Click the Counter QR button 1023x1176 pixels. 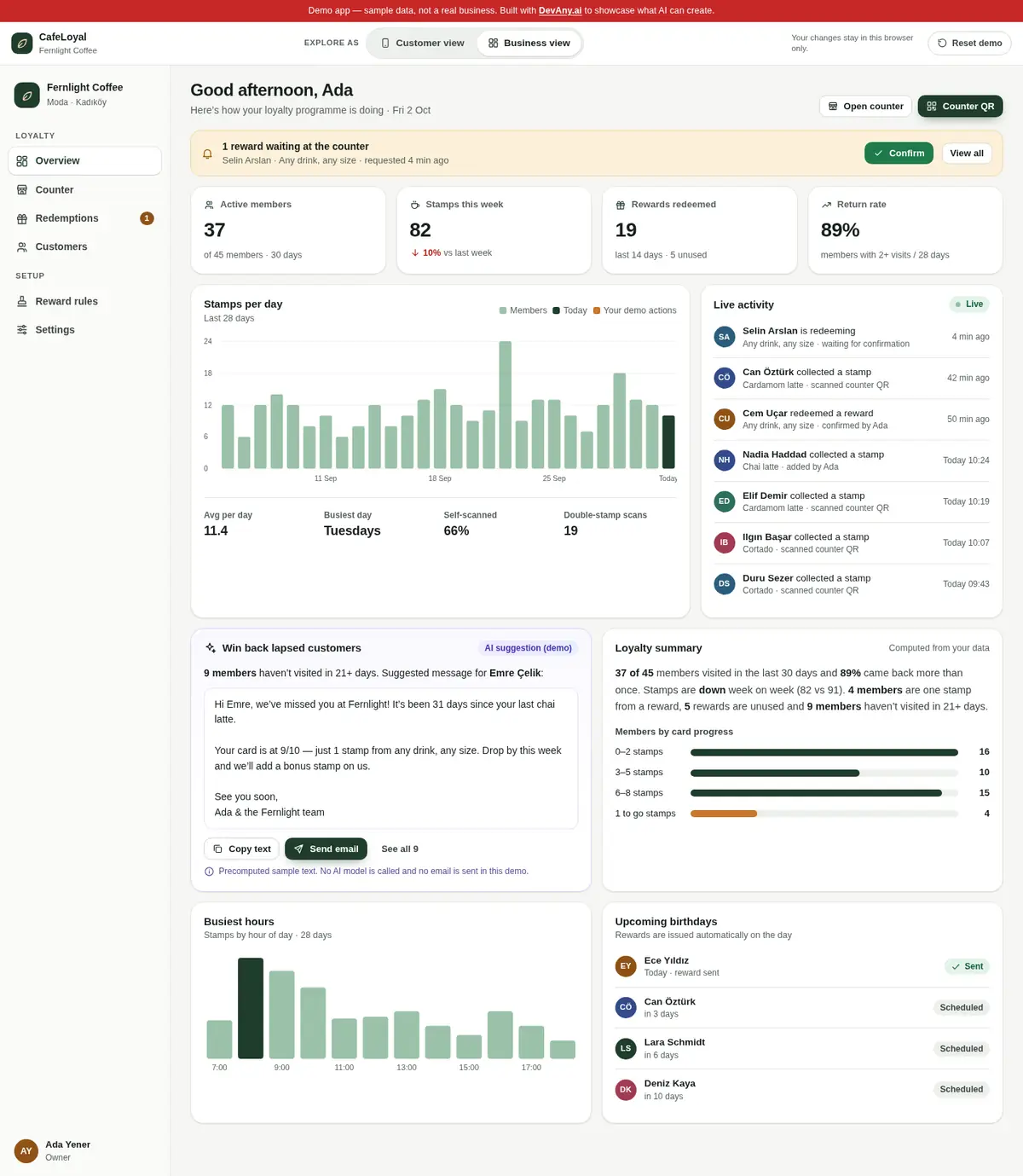[x=960, y=107]
